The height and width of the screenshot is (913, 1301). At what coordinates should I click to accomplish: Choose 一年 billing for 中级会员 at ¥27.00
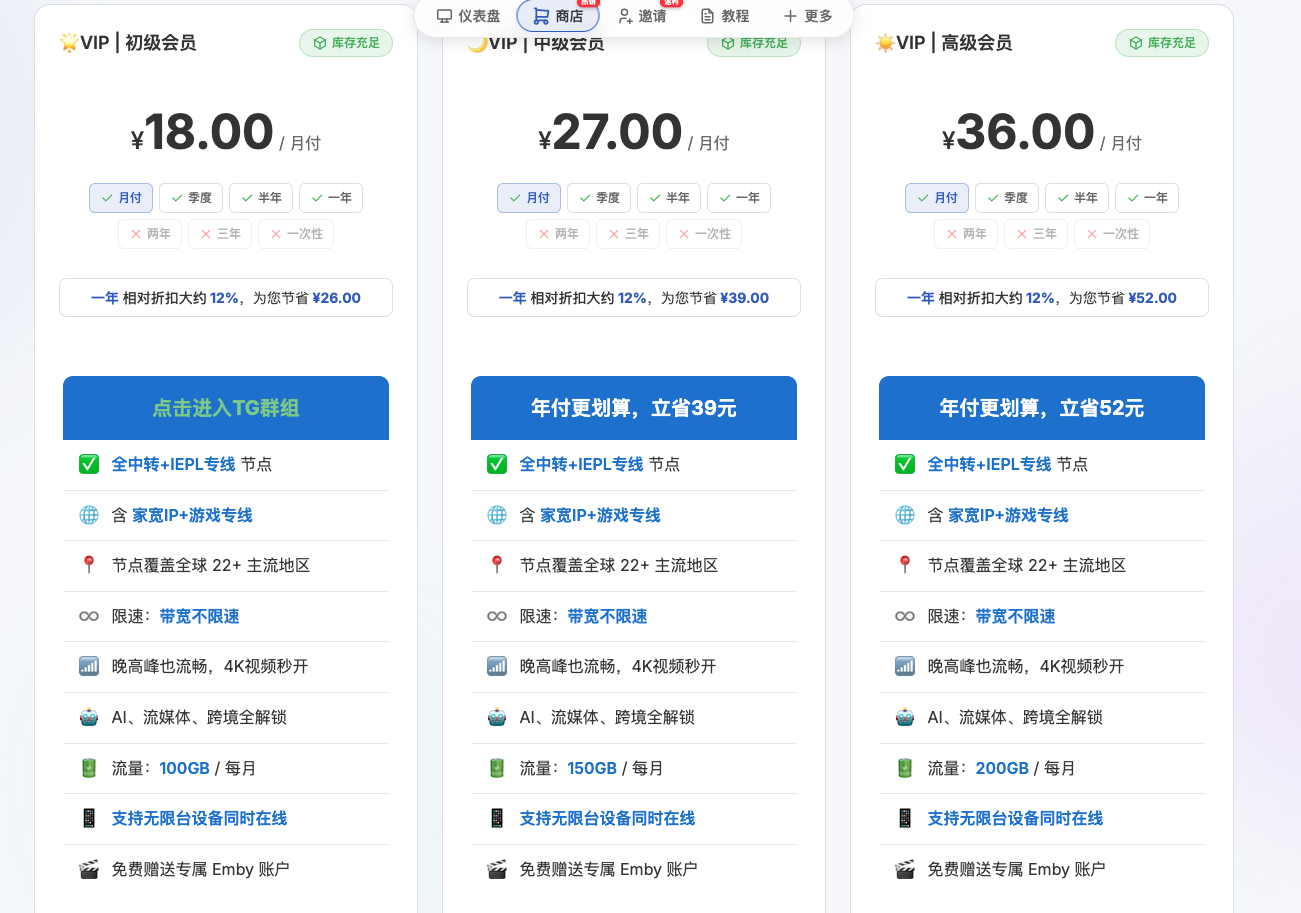739,198
